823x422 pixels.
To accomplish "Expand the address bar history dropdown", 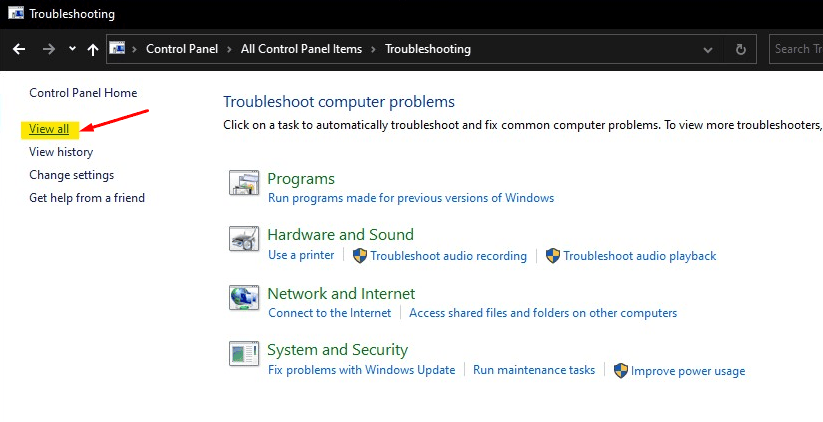I will coord(709,49).
